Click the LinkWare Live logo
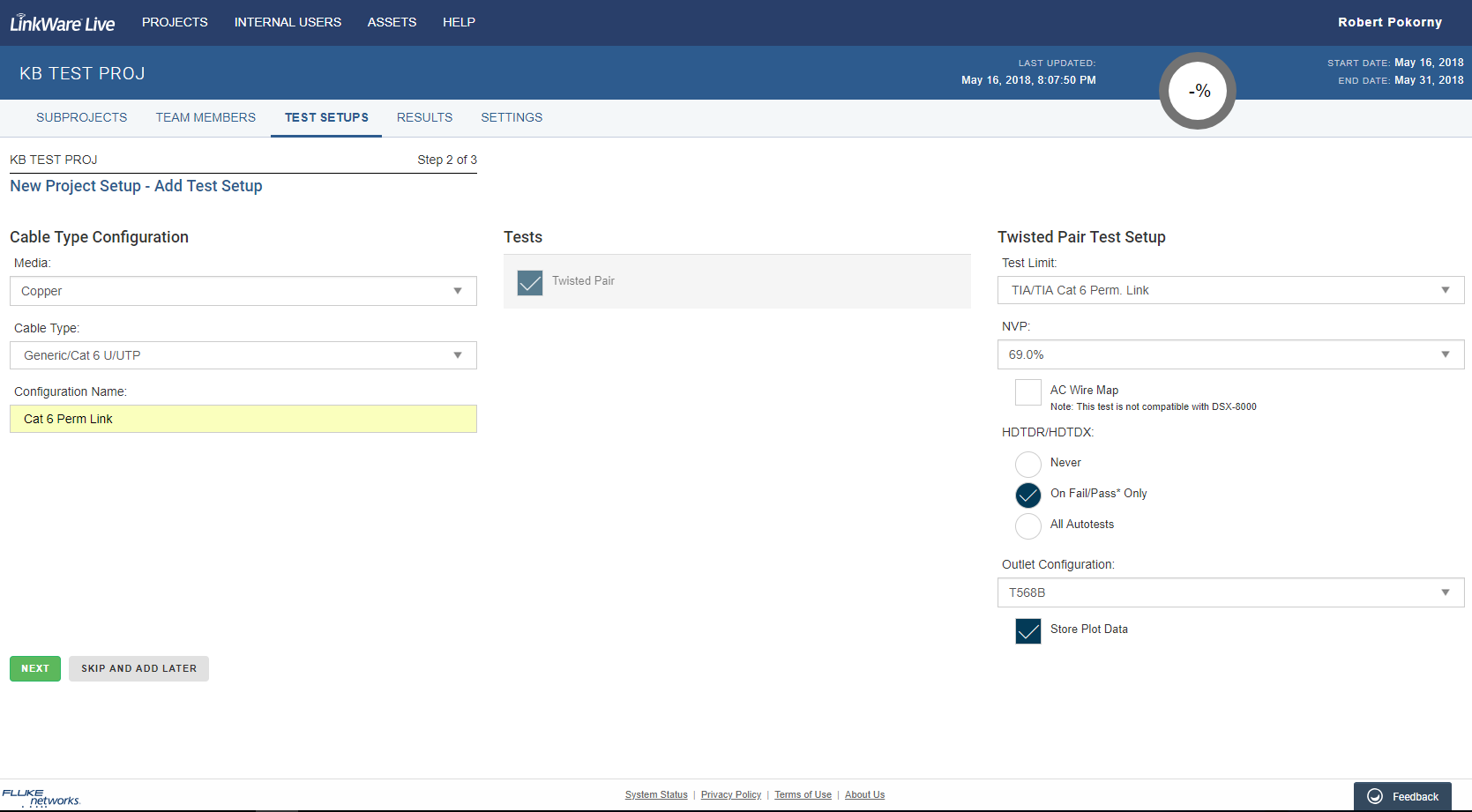This screenshot has width=1472, height=812. (63, 23)
